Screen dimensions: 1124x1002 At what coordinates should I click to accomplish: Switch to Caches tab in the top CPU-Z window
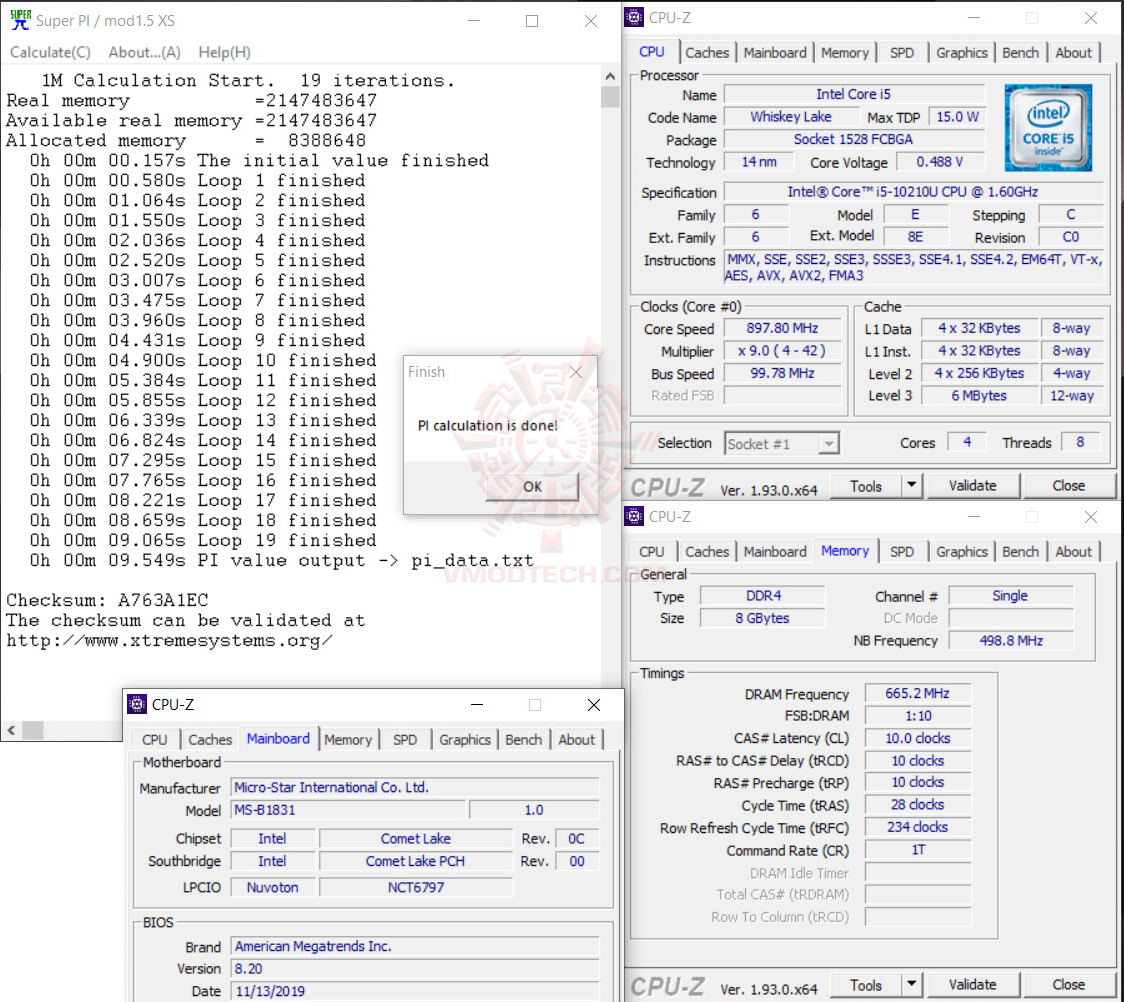[707, 52]
